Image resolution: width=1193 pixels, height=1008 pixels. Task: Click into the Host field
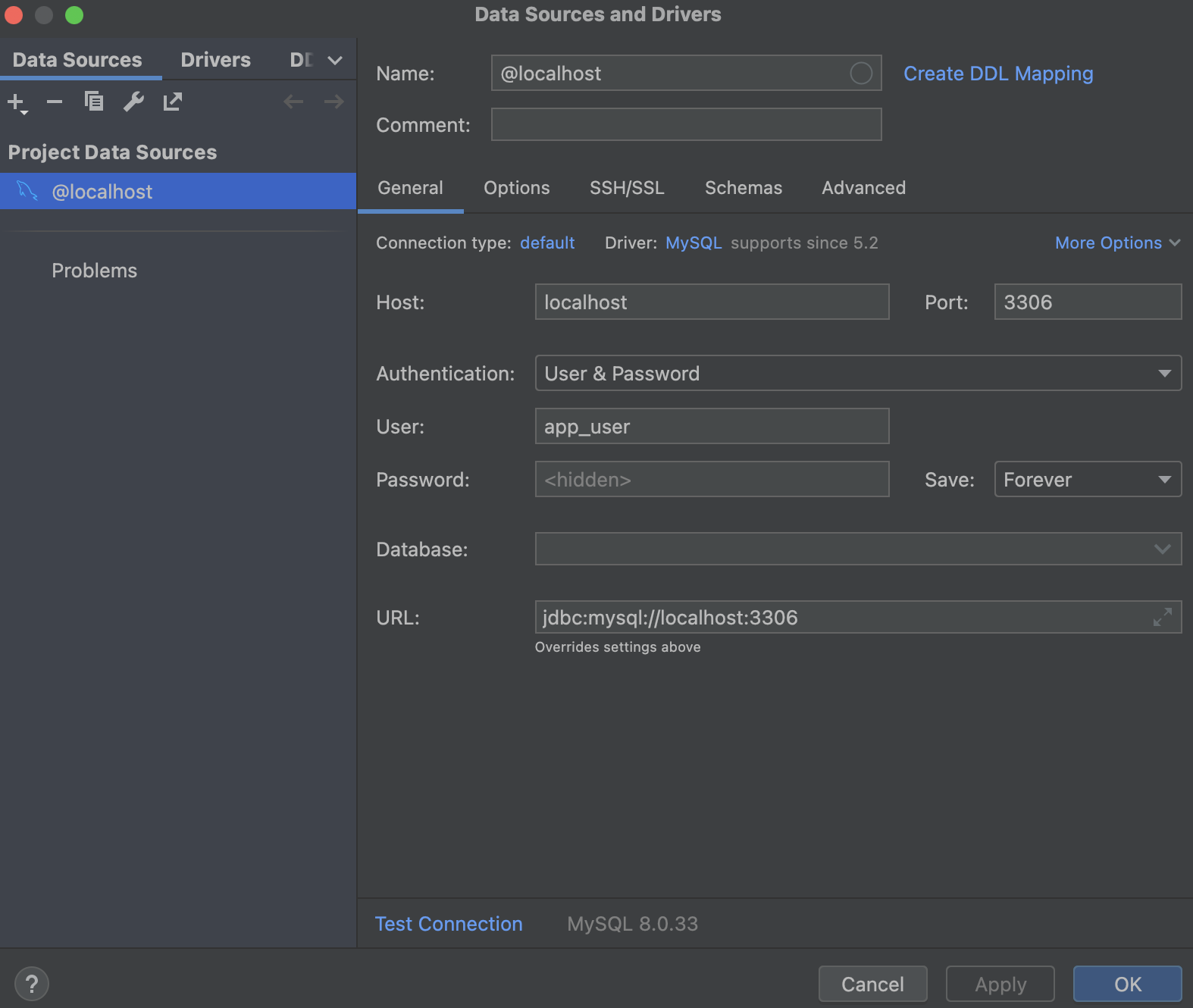(x=712, y=302)
